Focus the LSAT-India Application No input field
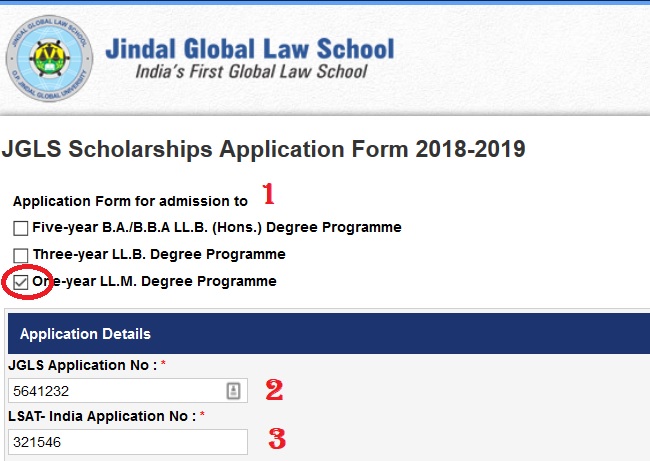650x461 pixels. [127, 441]
